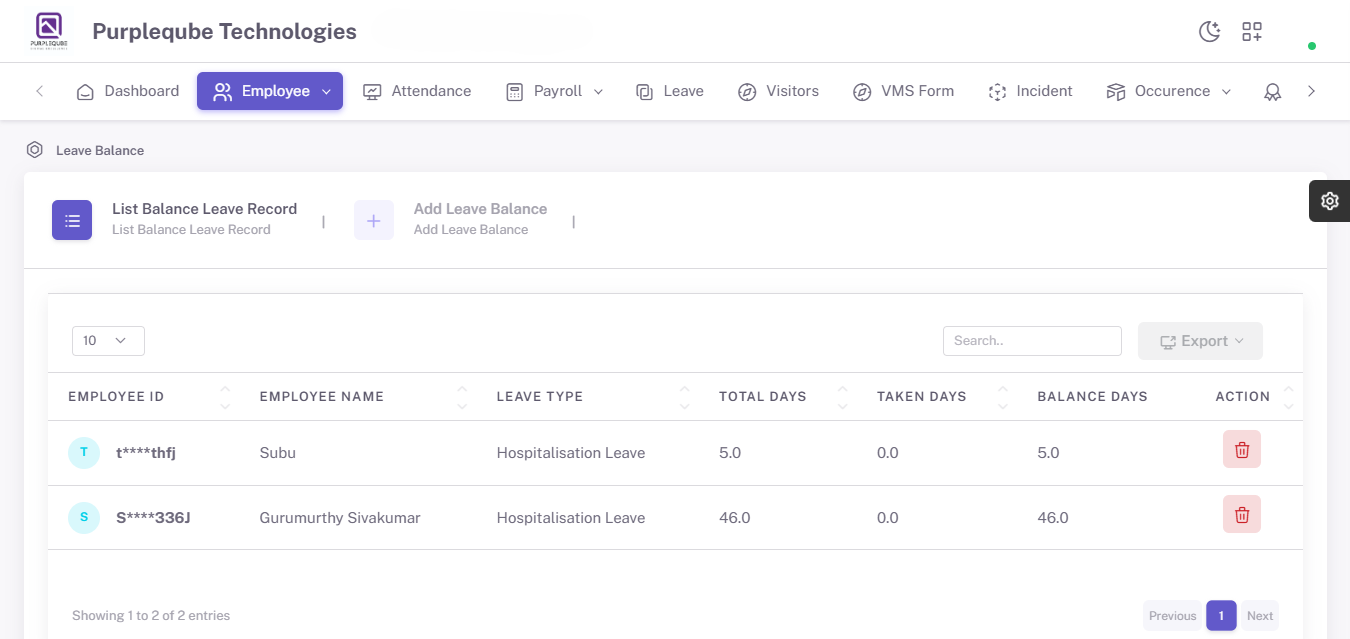Click the award badge nav icon
Screen dimensions: 1350x639
point(1272,91)
